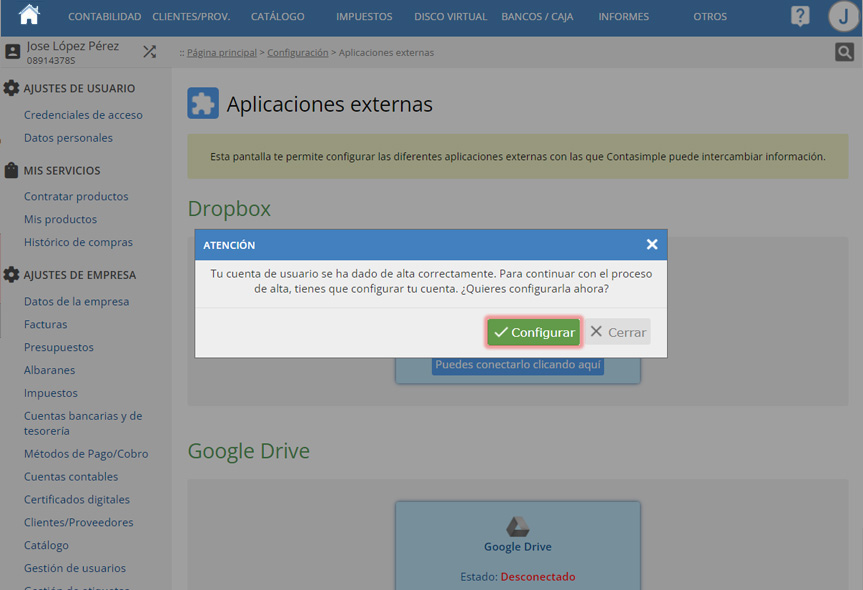The height and width of the screenshot is (590, 863).
Task: Click the Mis Servicios bag icon
Action: click(11, 170)
